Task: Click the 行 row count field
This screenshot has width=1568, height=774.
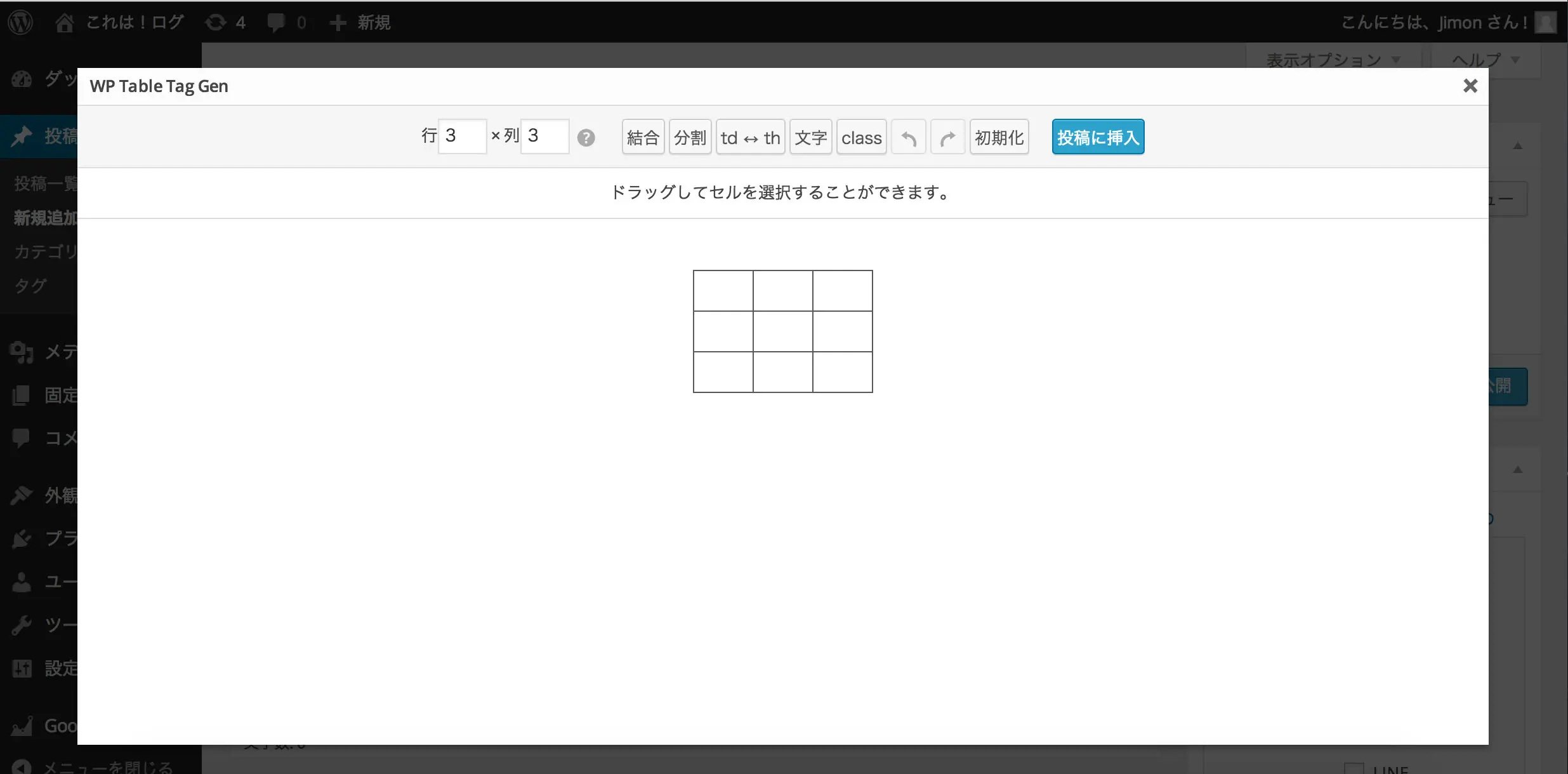Action: pyautogui.click(x=462, y=136)
